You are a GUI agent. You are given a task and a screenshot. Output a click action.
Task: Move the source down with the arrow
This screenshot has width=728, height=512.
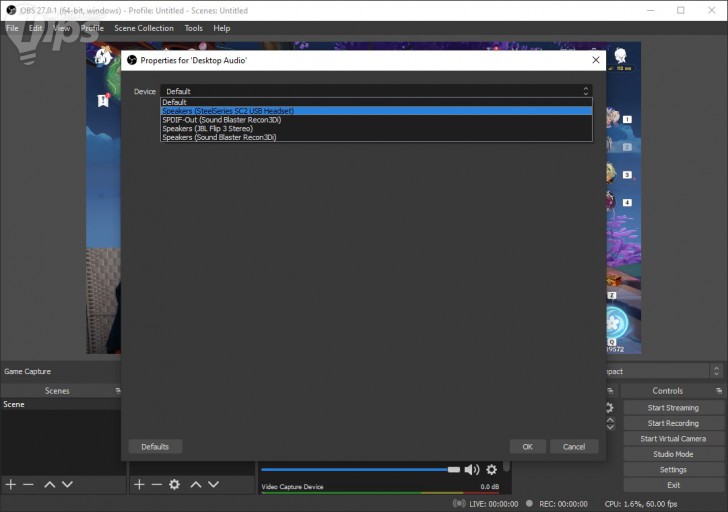pyautogui.click(x=214, y=485)
